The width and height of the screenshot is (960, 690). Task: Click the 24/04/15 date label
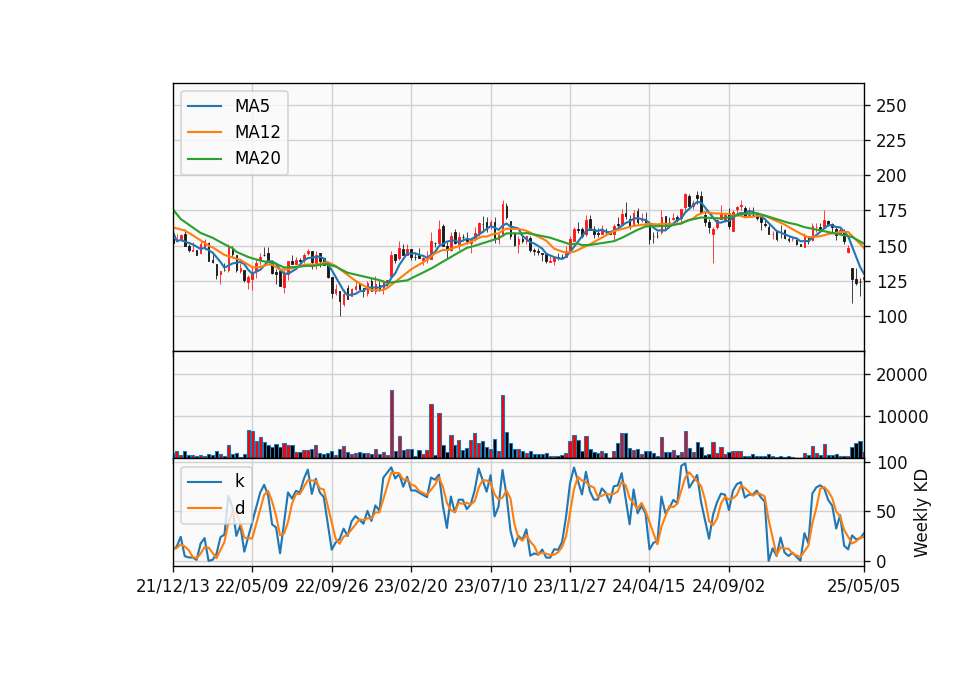point(649,586)
